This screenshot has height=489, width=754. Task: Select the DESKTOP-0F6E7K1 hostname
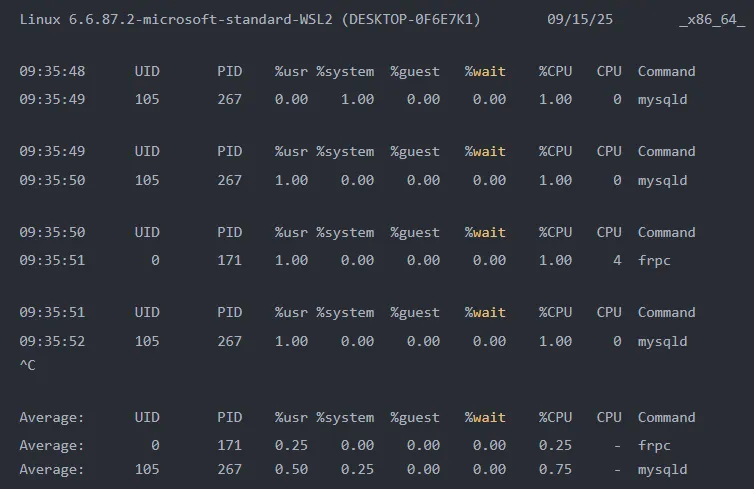(410, 20)
